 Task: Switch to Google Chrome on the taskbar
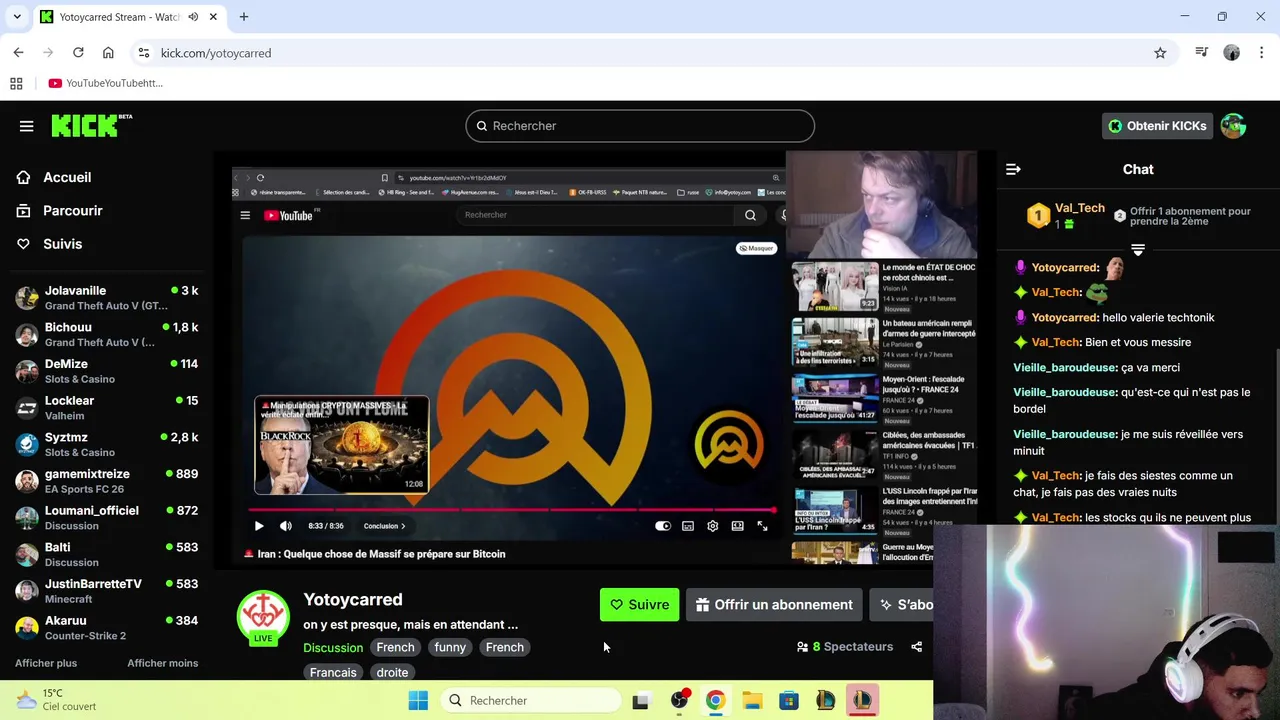[x=715, y=700]
